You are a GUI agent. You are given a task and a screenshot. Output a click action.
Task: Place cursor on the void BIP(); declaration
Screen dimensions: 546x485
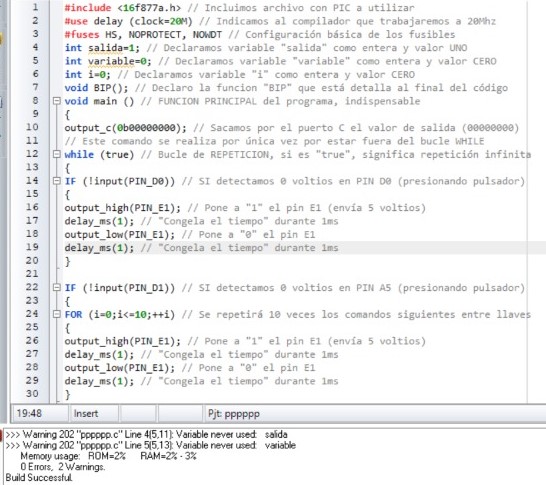click(96, 88)
